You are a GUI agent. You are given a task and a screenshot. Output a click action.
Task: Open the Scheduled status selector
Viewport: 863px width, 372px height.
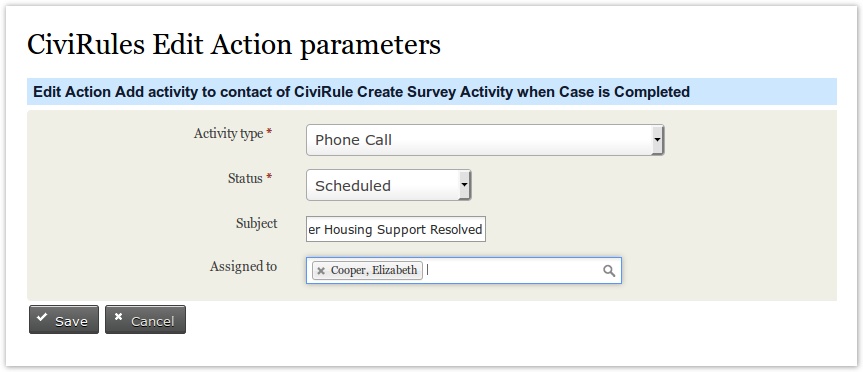(389, 185)
